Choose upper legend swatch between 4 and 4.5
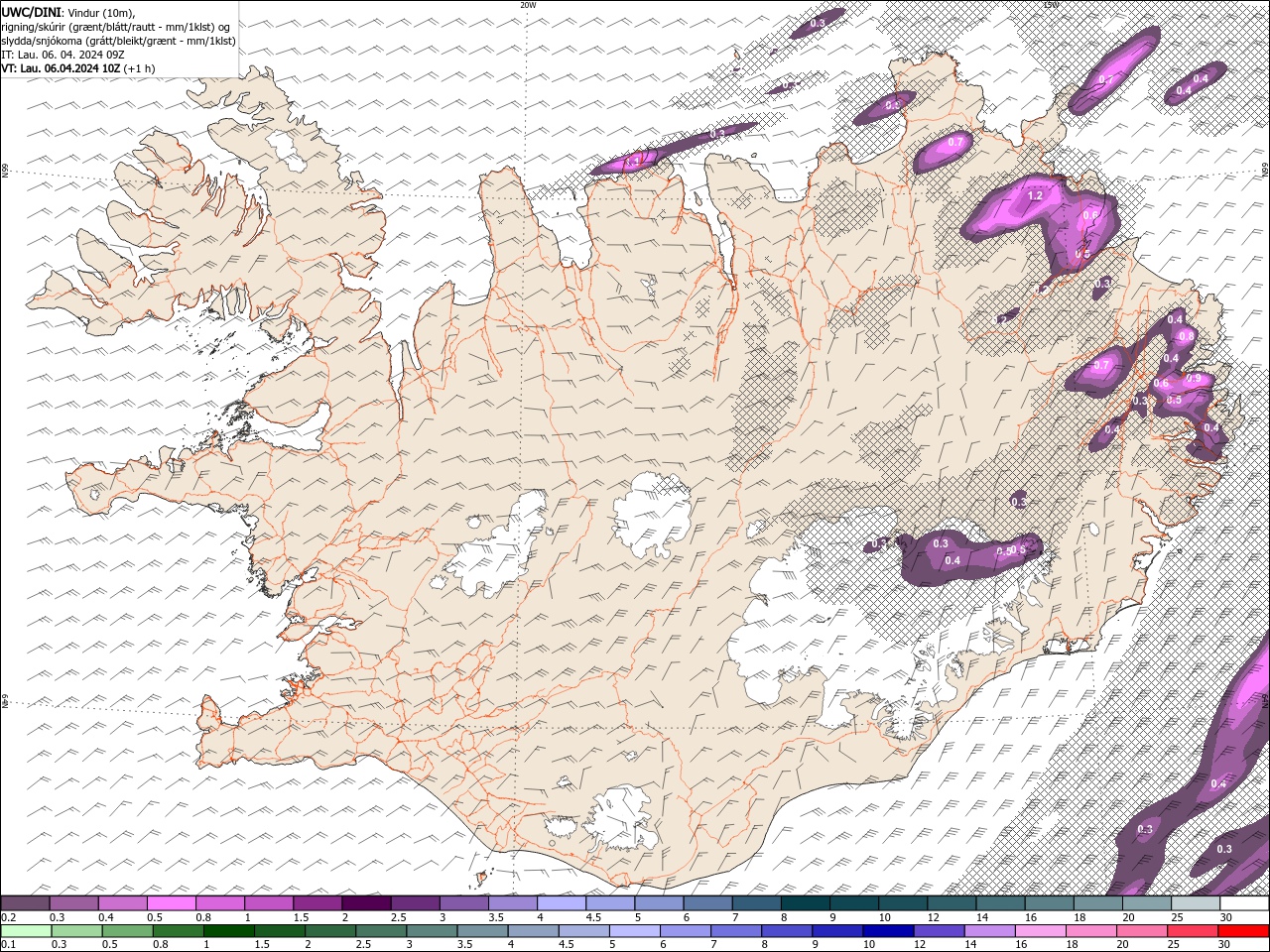 (562, 903)
